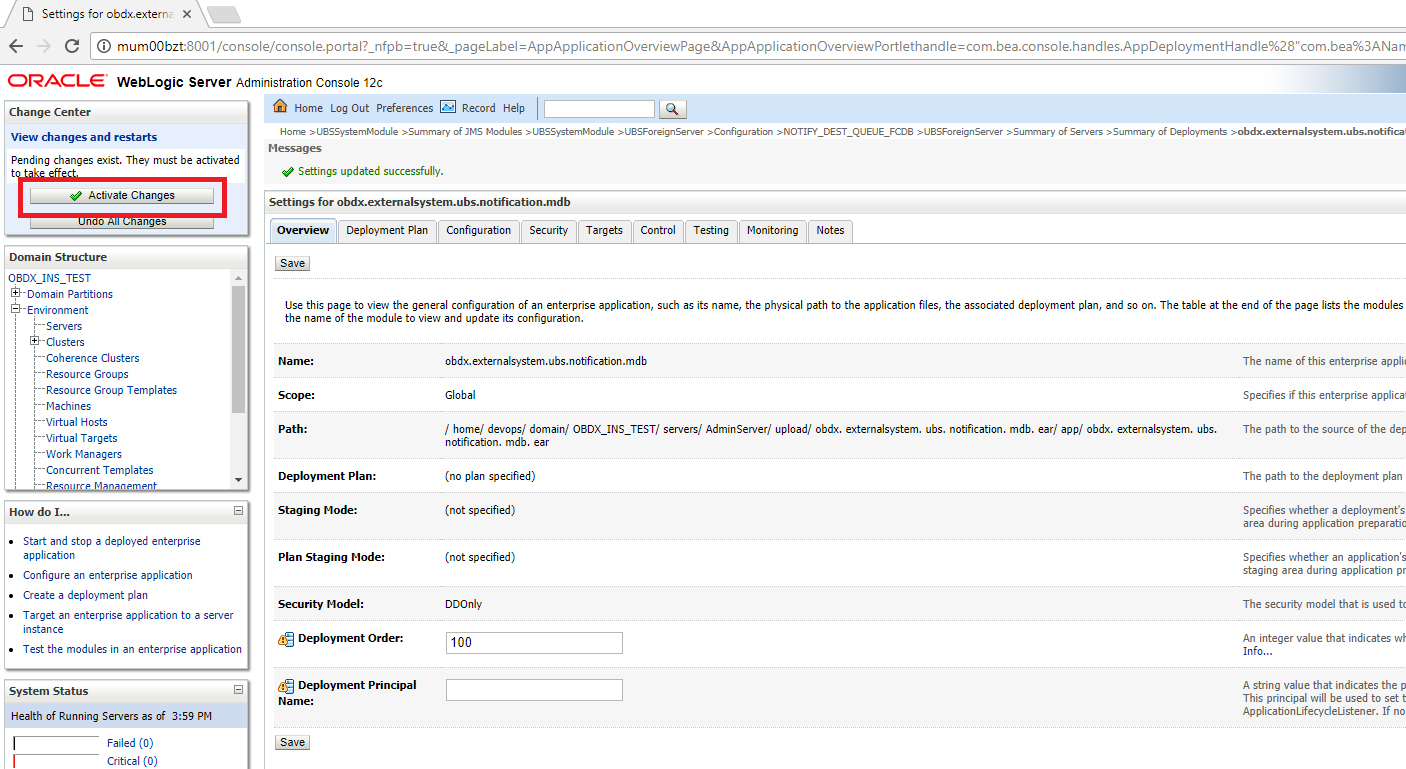This screenshot has height=769, width=1406.
Task: Click Summary of Servers breadcrumb
Action: coord(1058,132)
